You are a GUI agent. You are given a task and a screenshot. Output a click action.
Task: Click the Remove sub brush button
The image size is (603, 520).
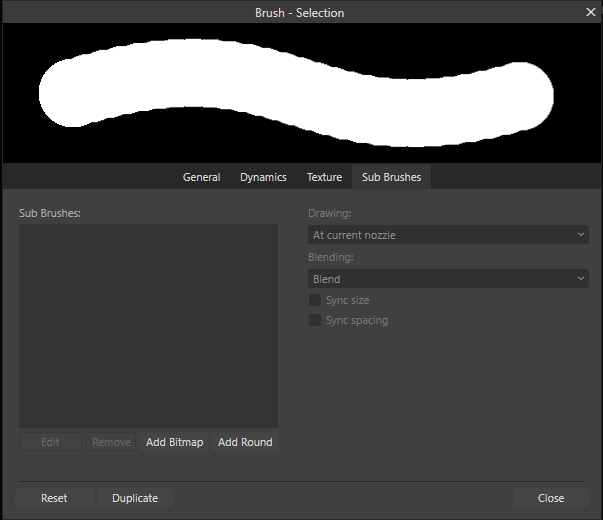[111, 442]
